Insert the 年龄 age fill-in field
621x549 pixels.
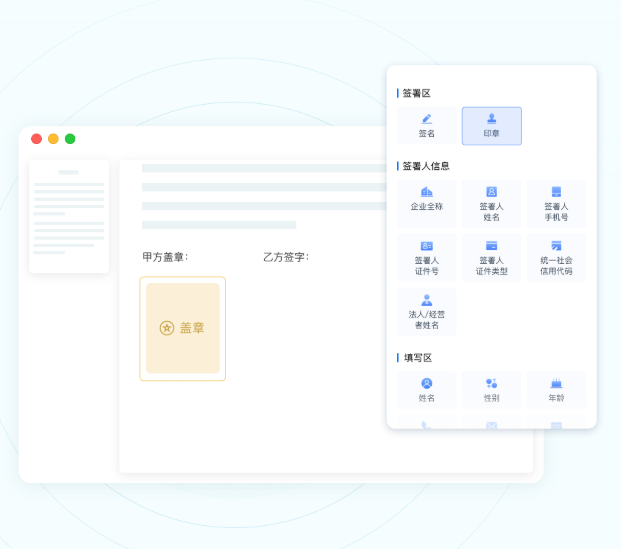pos(556,390)
